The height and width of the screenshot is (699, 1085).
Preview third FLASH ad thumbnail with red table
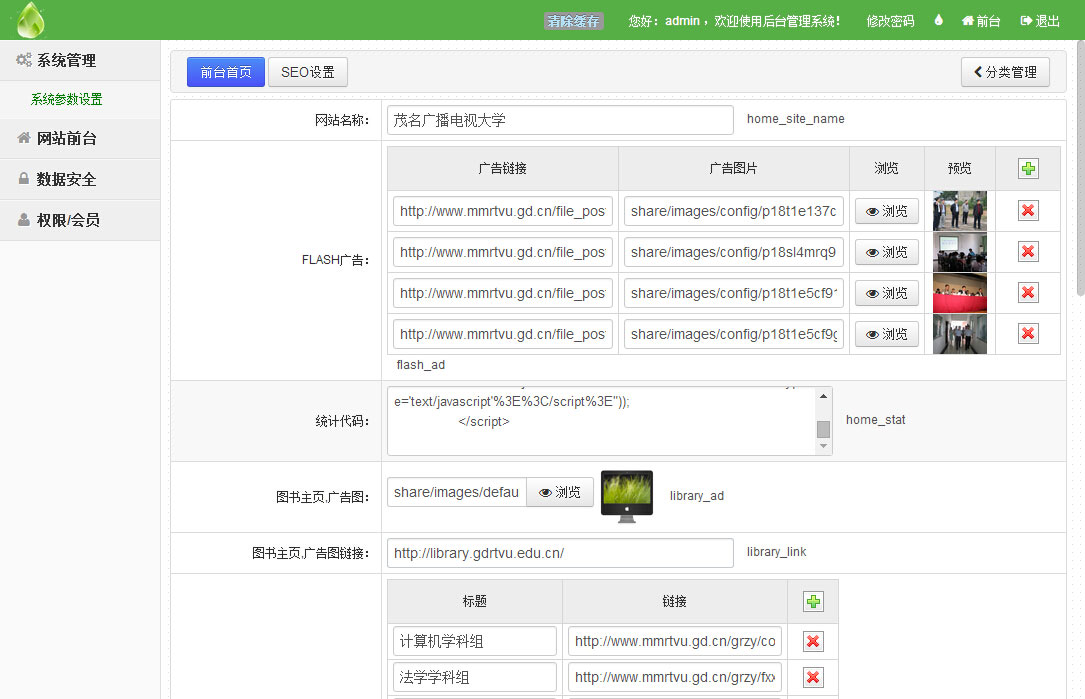tap(960, 293)
